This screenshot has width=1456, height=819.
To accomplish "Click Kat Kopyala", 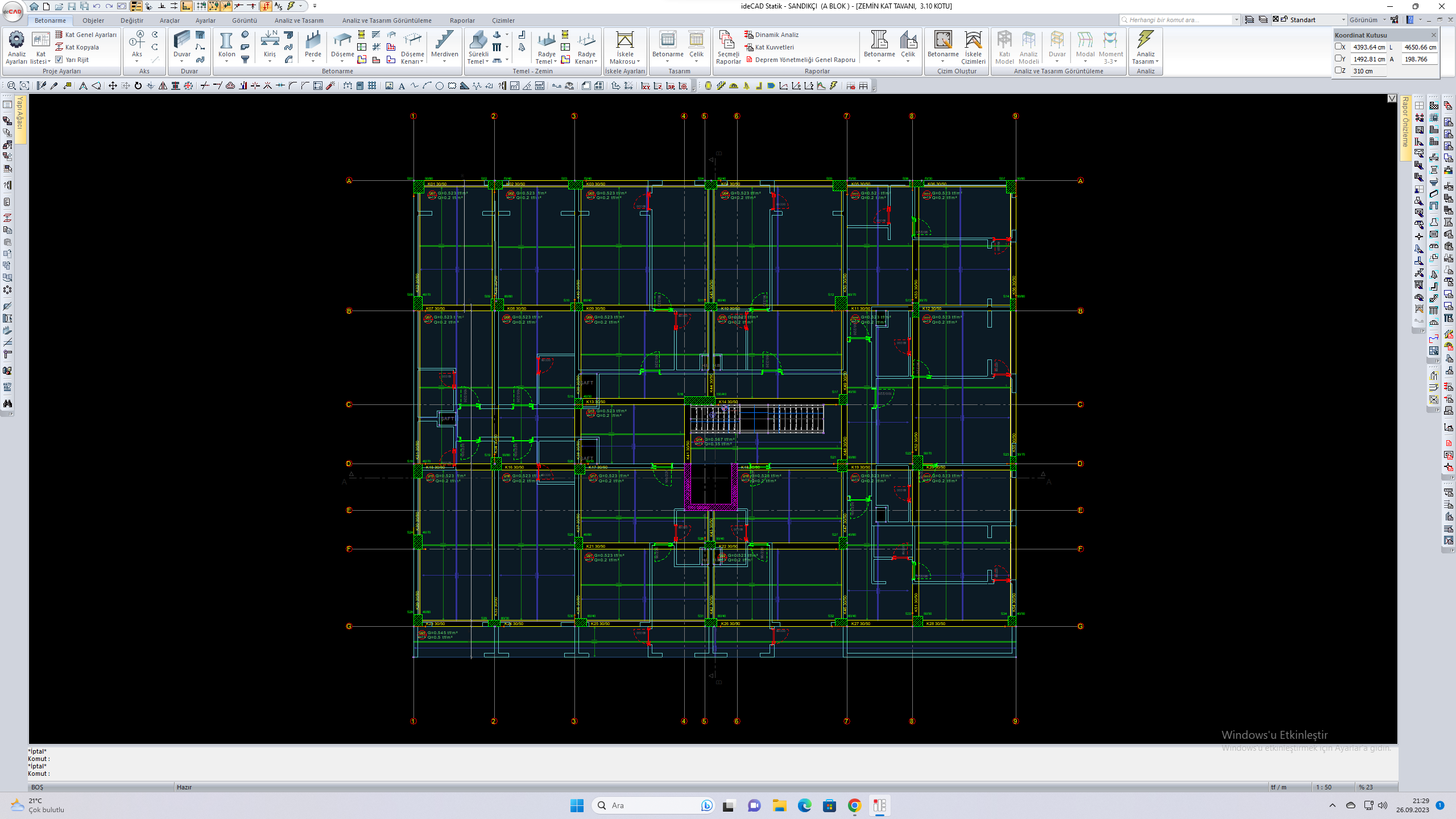I will [x=77, y=47].
